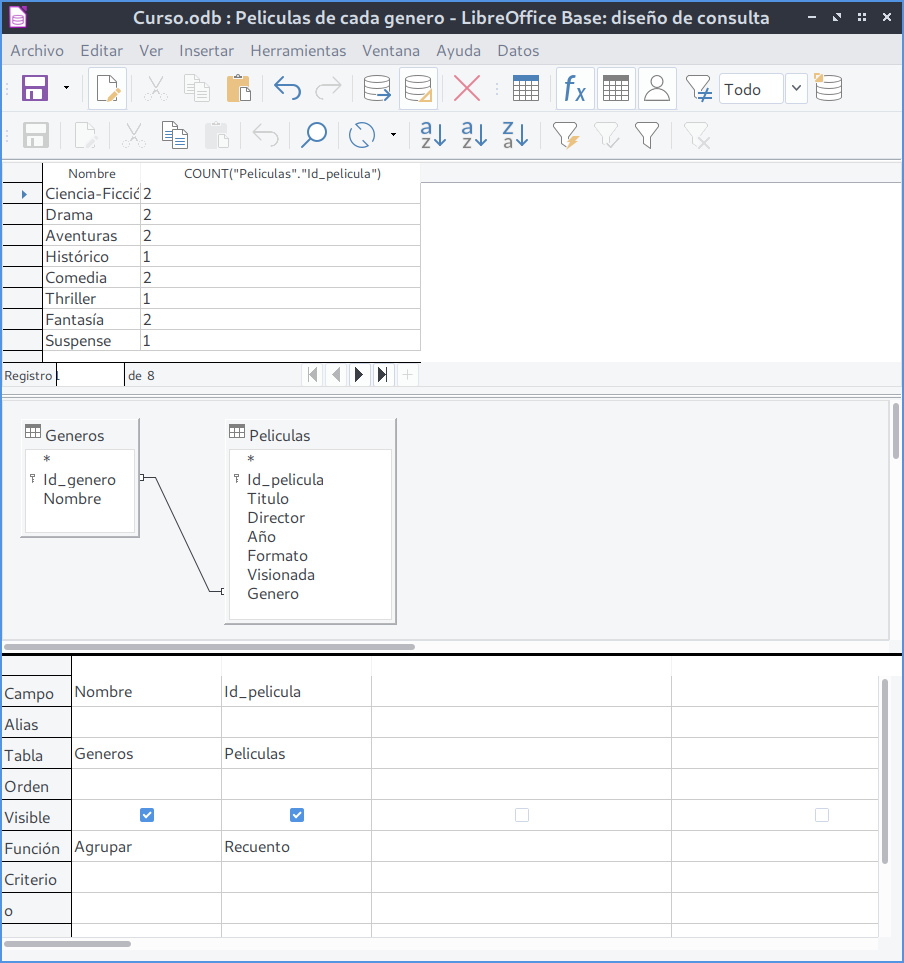Open the Editar menu
Image resolution: width=904 pixels, height=963 pixels.
(101, 50)
